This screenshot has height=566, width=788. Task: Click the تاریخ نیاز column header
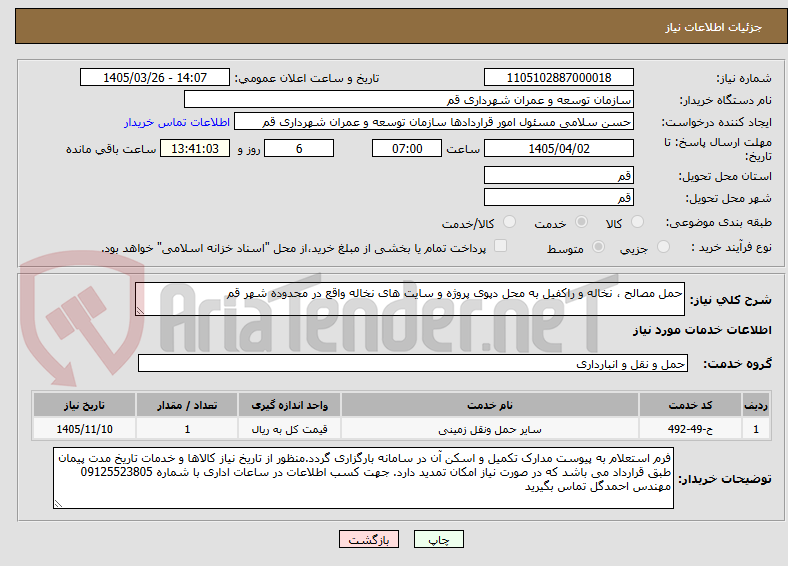(84, 405)
